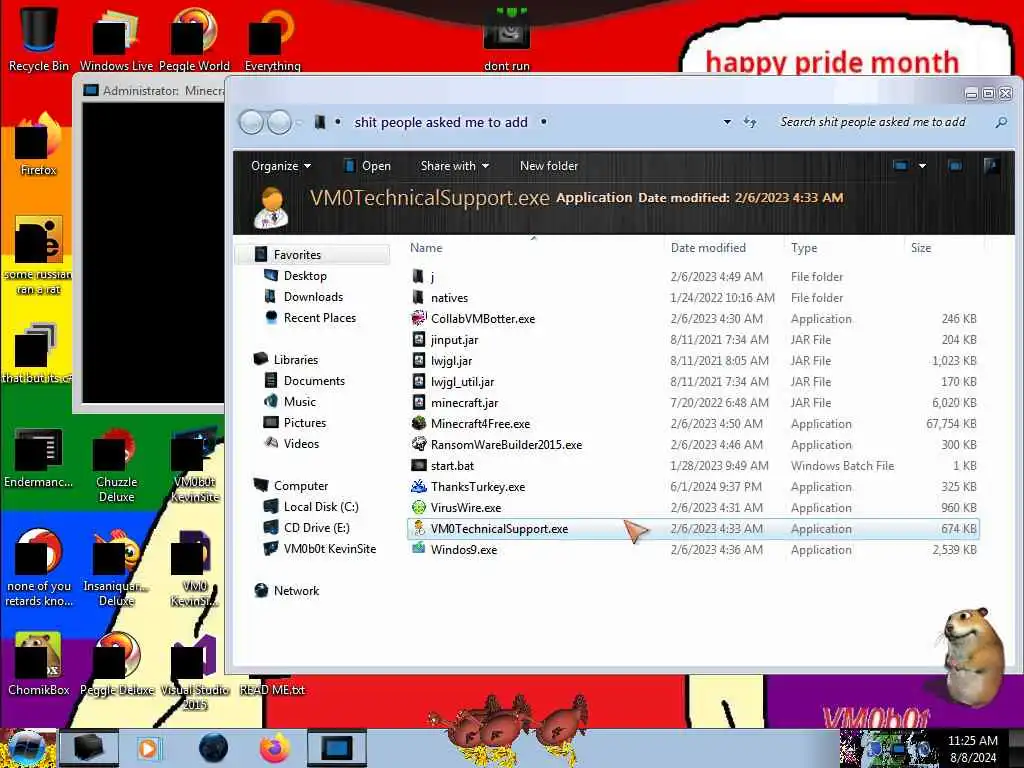Click the VirusWire.exe file icon

[x=419, y=507]
